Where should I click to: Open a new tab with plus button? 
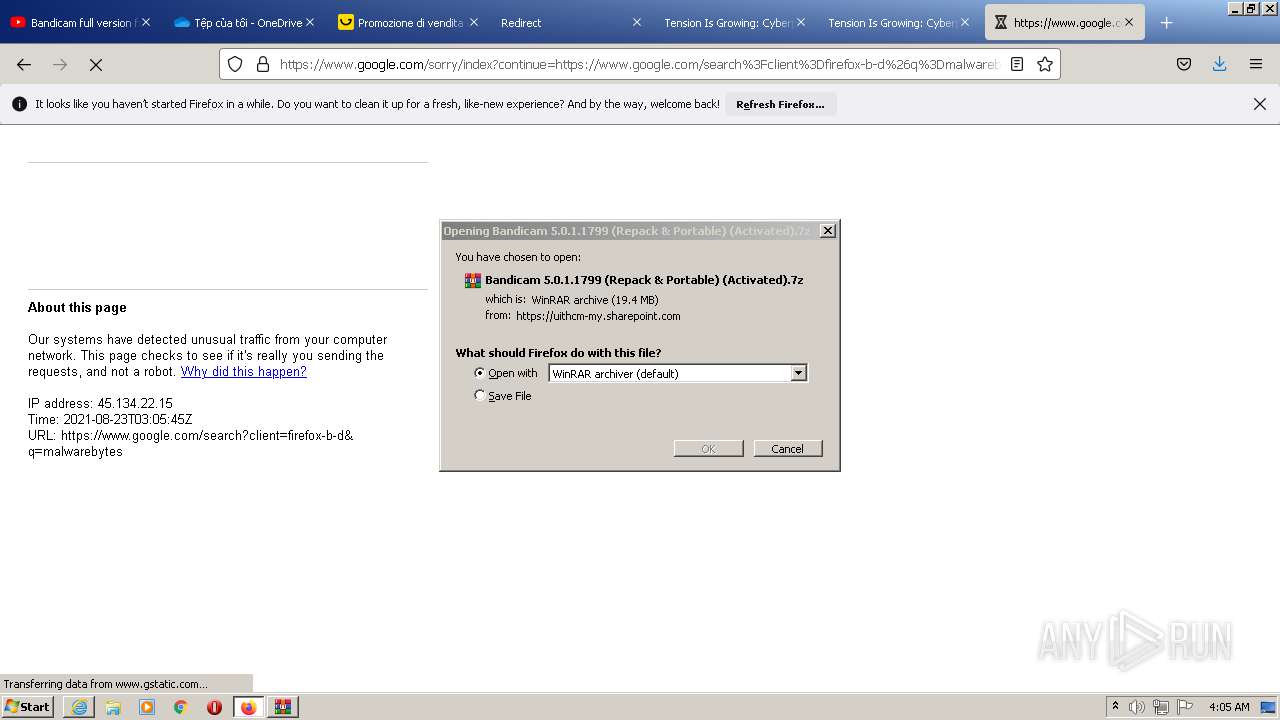[x=1166, y=22]
